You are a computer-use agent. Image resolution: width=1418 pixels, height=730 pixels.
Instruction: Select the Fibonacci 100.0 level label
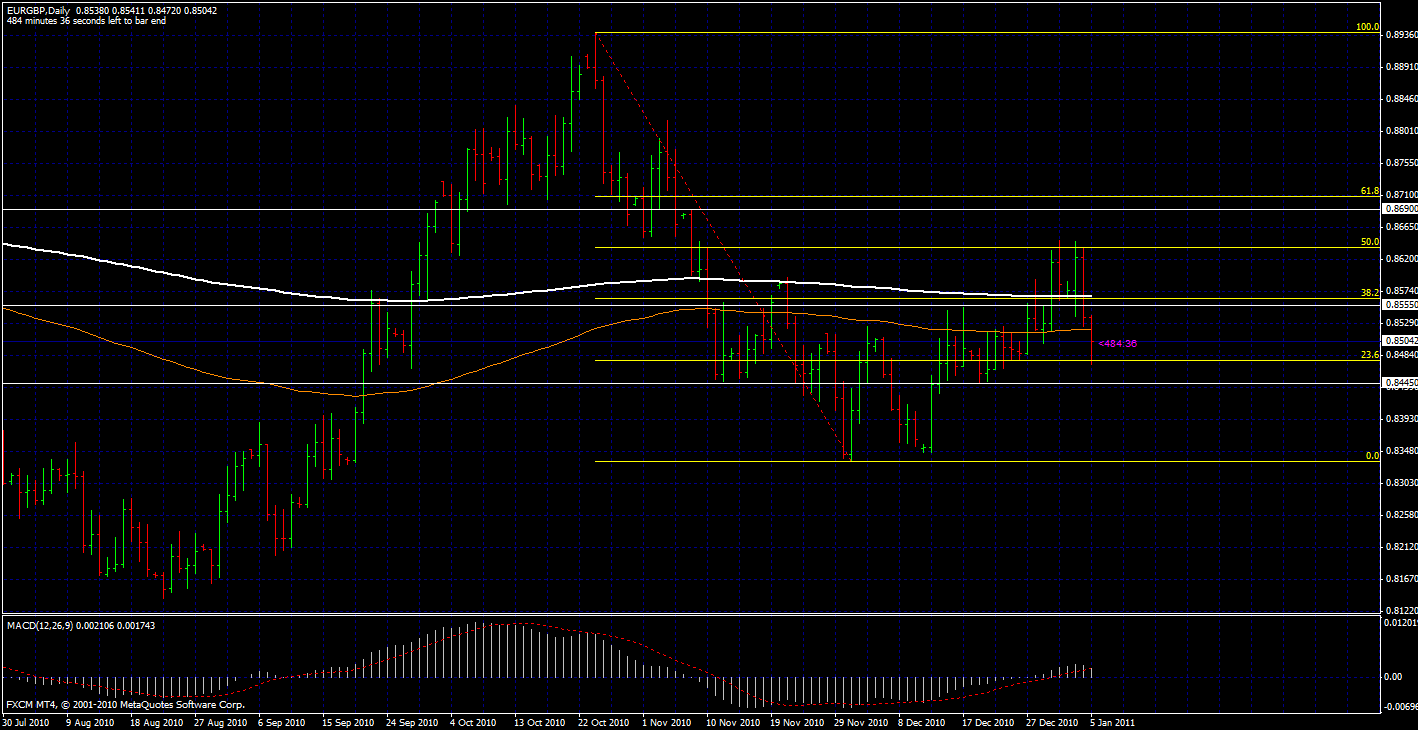pos(1367,27)
